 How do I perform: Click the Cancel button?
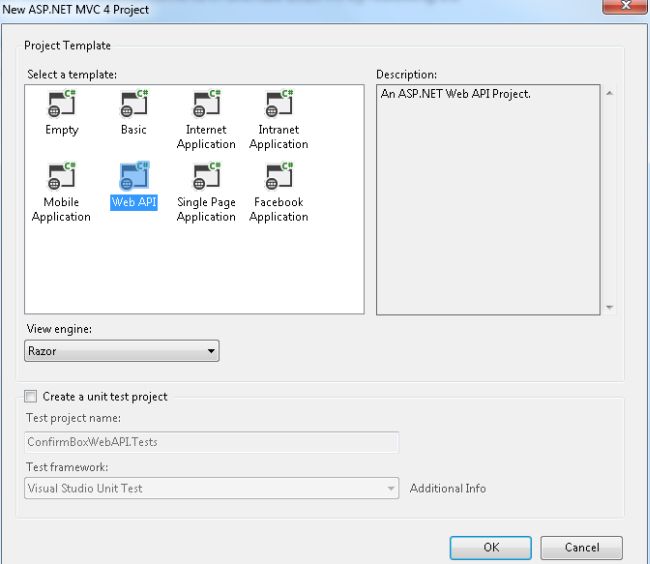coord(582,547)
